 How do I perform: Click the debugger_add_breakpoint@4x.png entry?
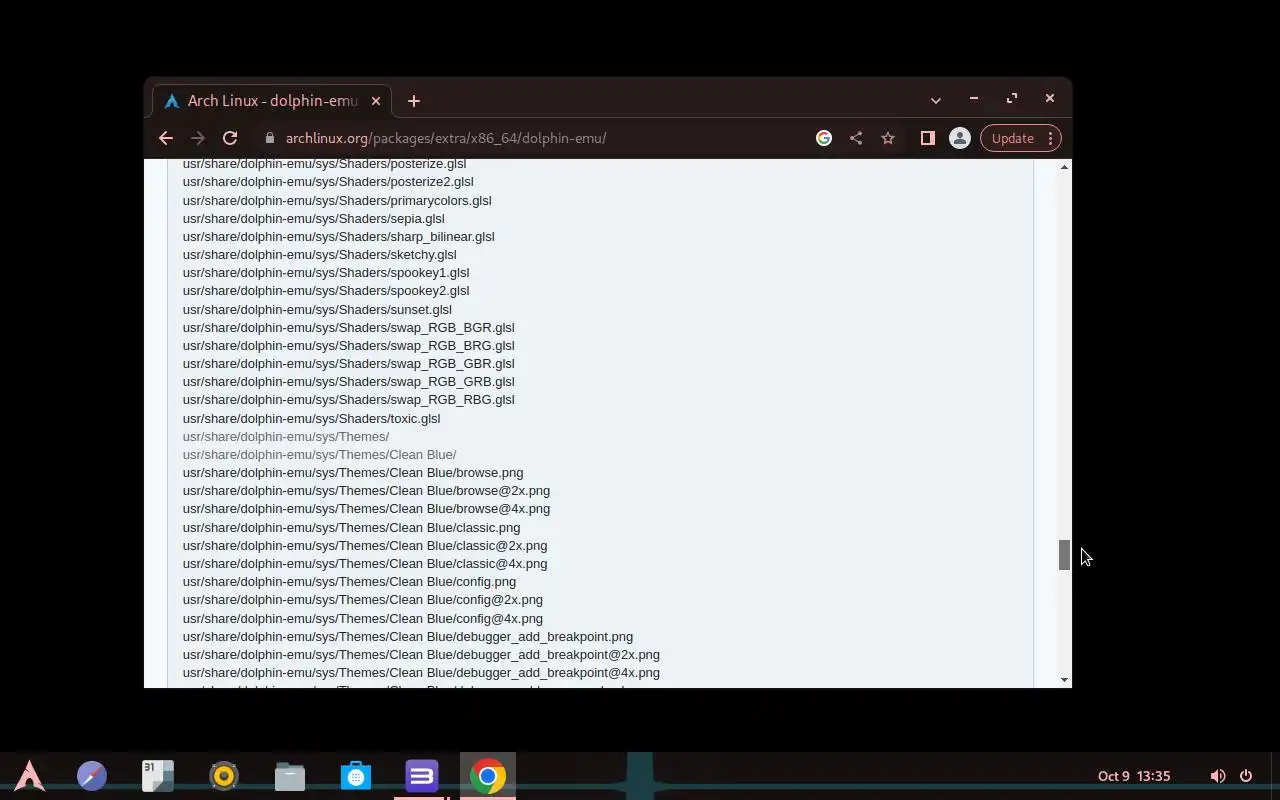[x=421, y=672]
